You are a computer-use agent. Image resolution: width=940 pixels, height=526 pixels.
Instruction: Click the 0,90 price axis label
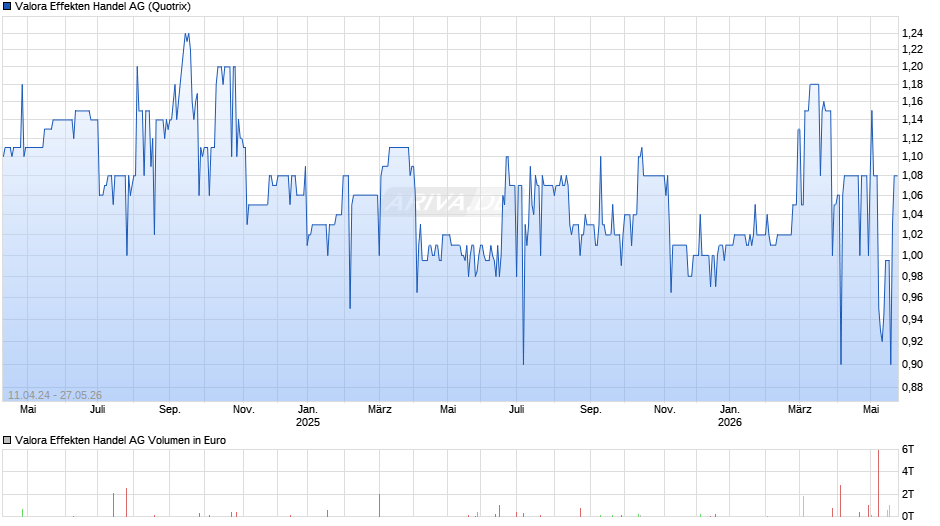912,364
